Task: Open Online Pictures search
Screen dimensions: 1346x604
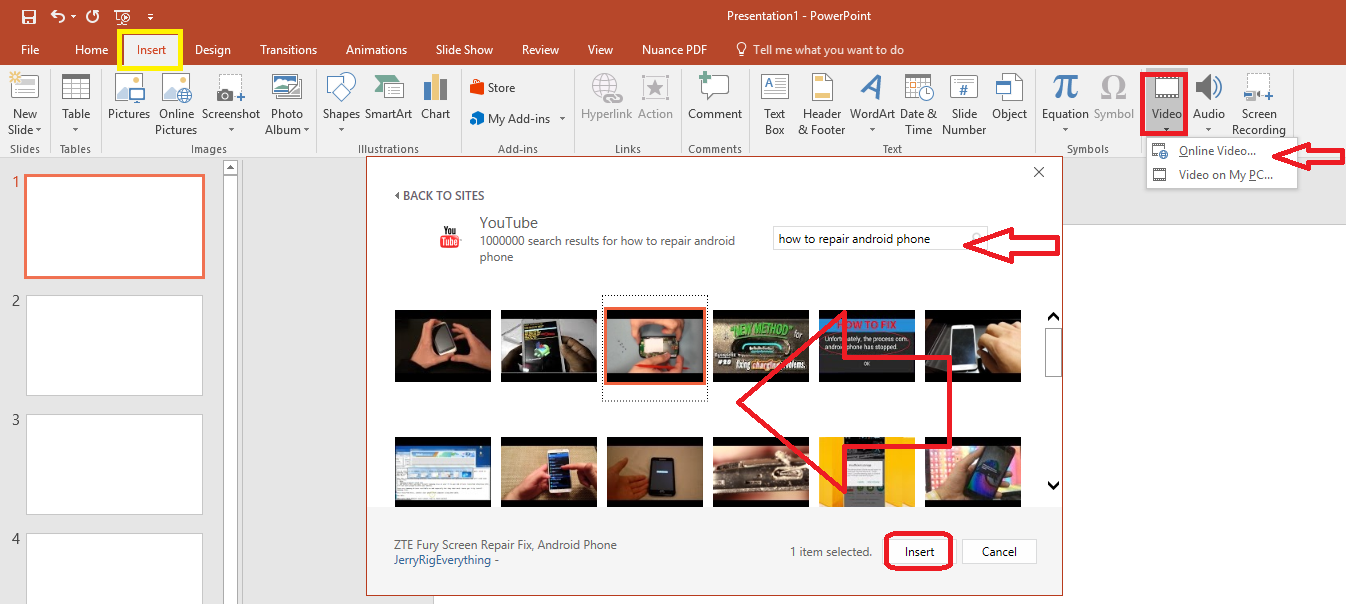Action: [177, 105]
